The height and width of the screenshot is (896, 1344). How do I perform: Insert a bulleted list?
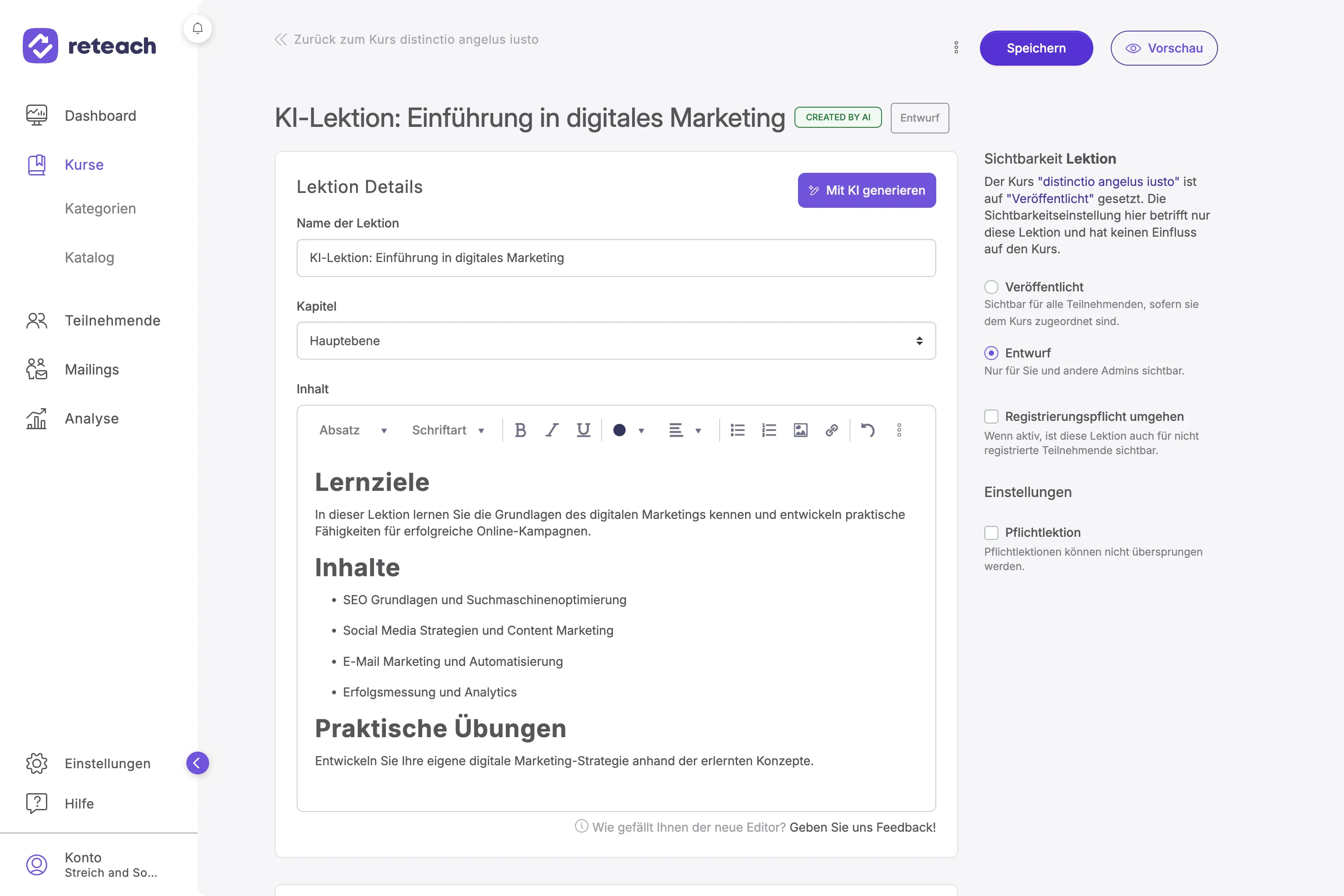tap(737, 430)
